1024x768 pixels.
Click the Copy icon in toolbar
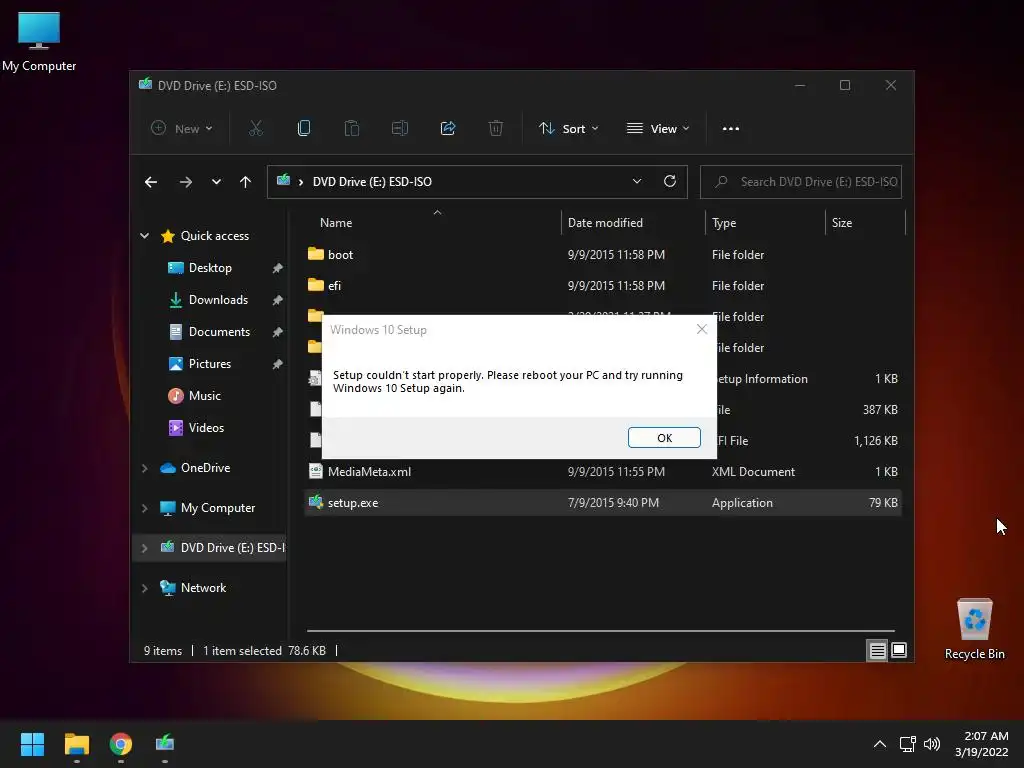pyautogui.click(x=304, y=129)
